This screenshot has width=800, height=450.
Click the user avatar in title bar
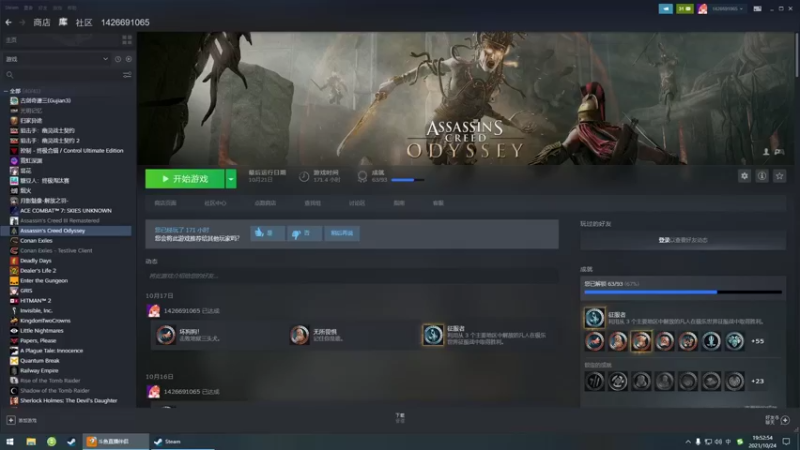703,9
